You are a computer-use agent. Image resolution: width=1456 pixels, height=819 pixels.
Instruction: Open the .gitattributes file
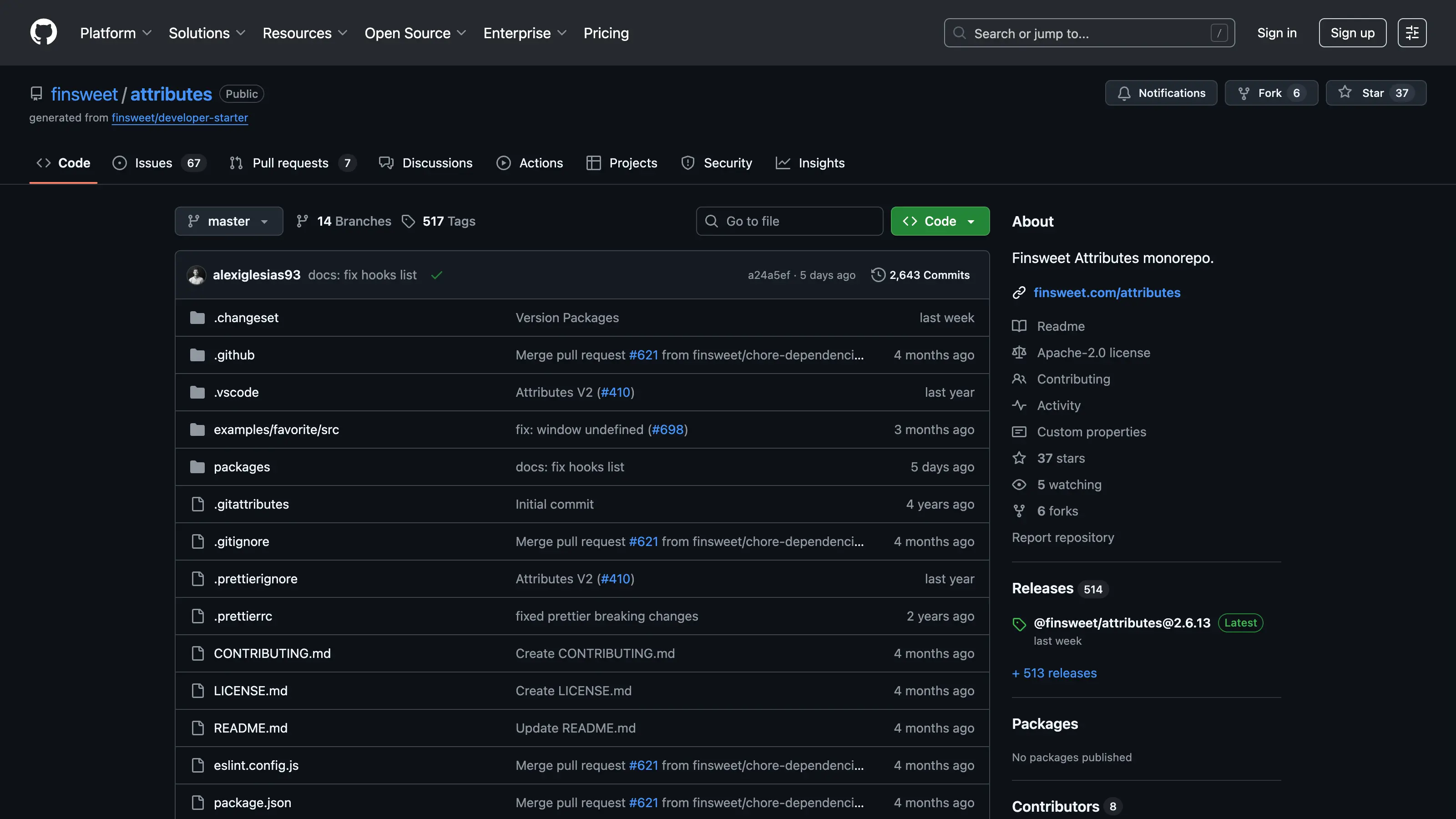[x=251, y=504]
